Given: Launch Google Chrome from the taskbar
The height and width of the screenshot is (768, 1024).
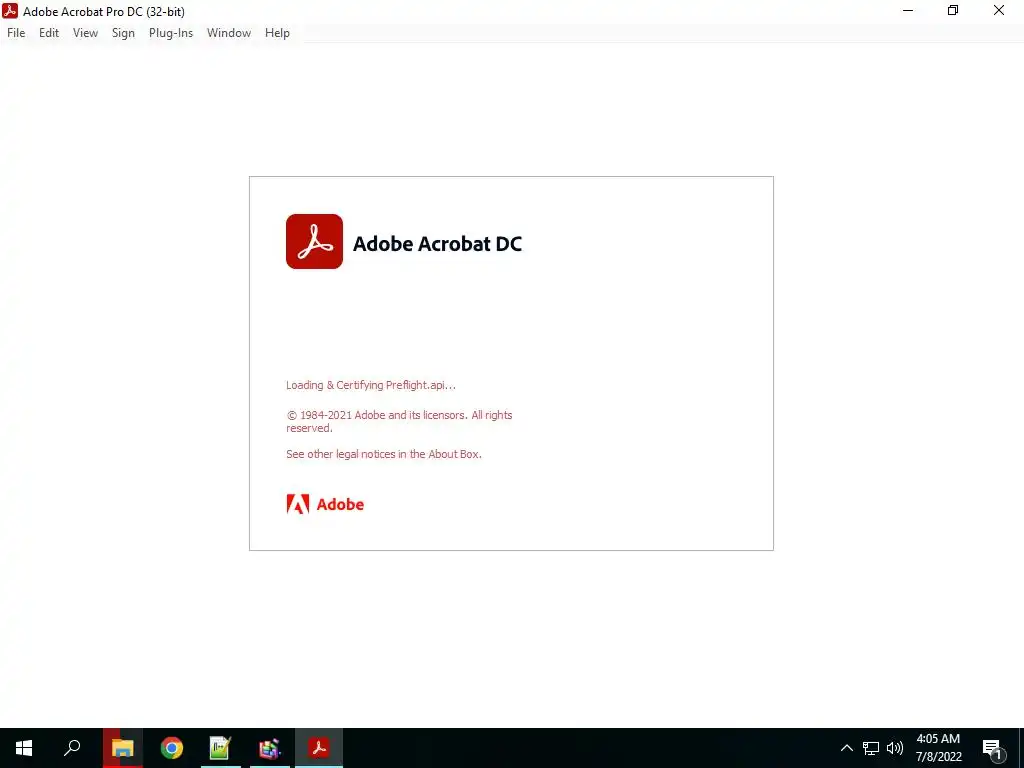Looking at the screenshot, I should [x=172, y=748].
